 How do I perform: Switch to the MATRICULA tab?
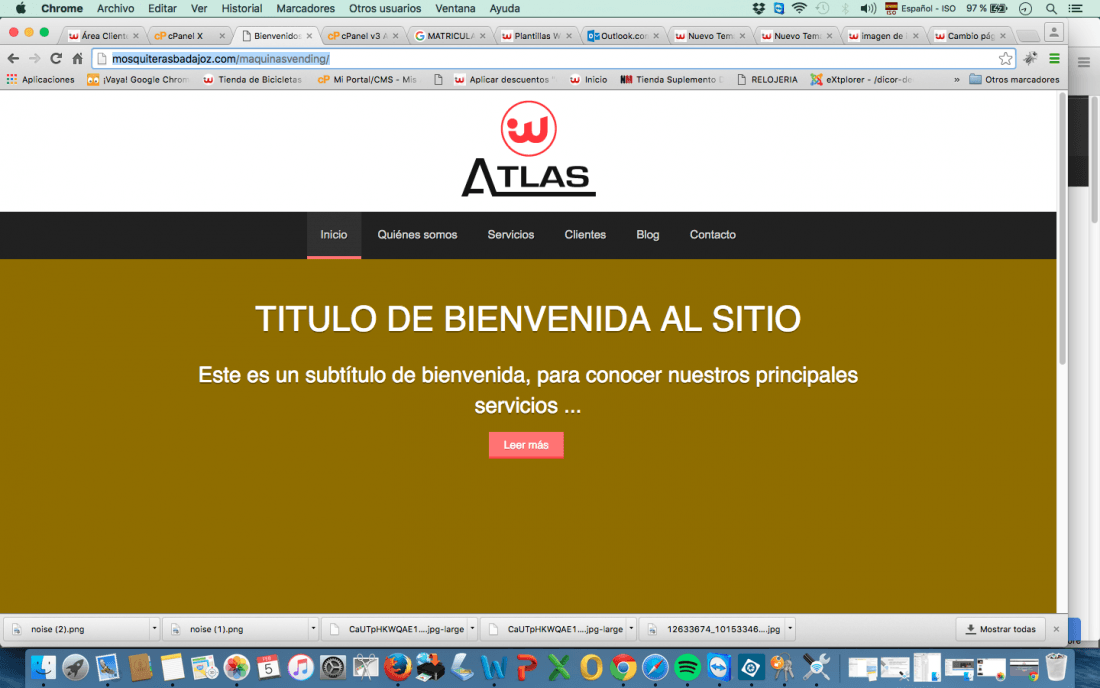pyautogui.click(x=450, y=36)
